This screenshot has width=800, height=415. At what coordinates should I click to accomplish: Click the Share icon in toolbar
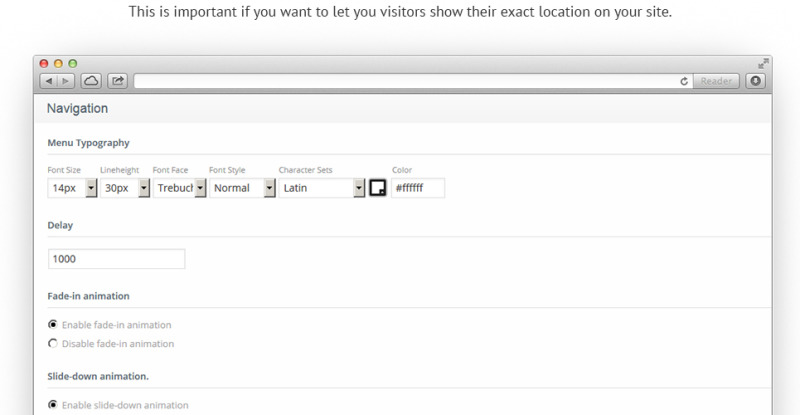(x=117, y=81)
